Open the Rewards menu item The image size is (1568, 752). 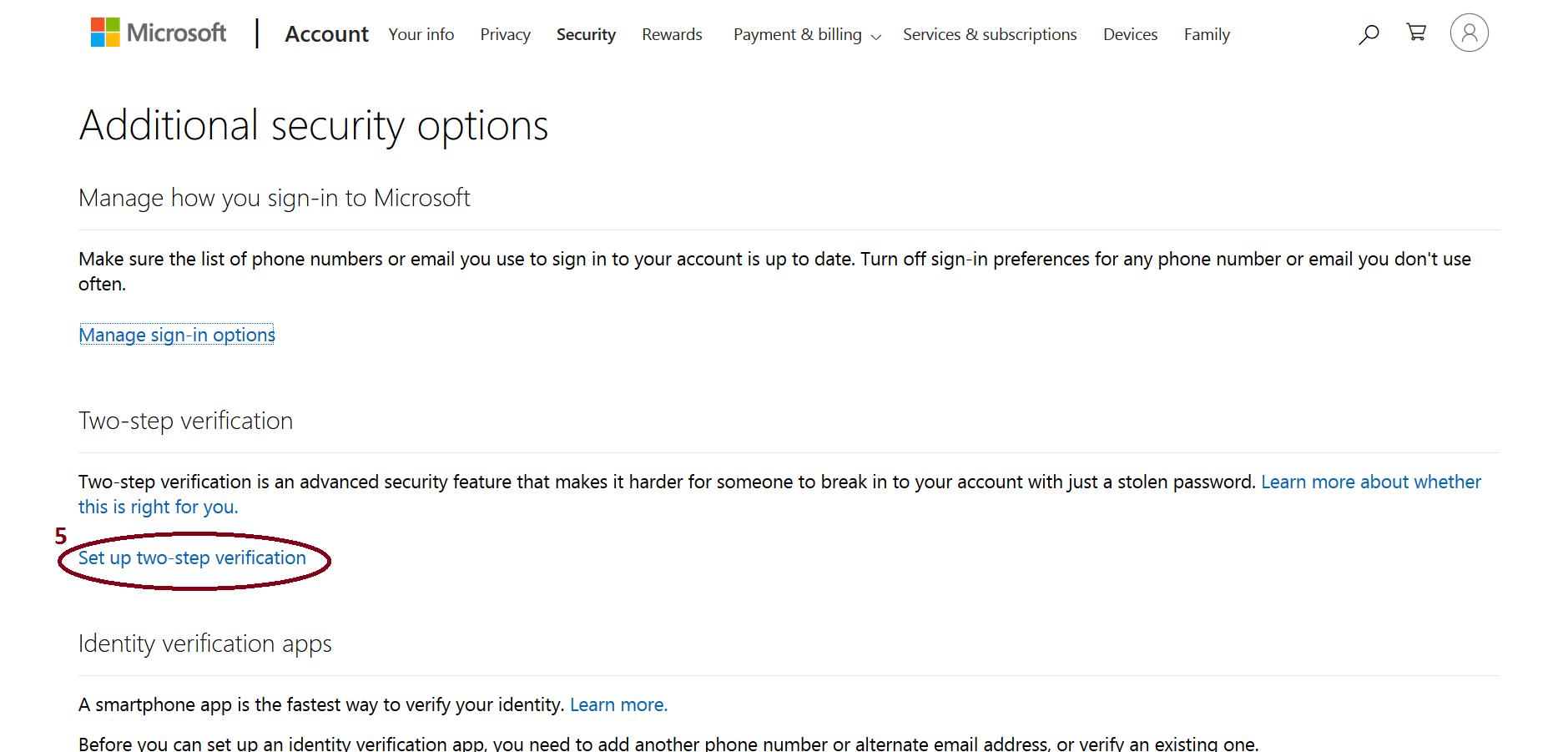tap(672, 35)
